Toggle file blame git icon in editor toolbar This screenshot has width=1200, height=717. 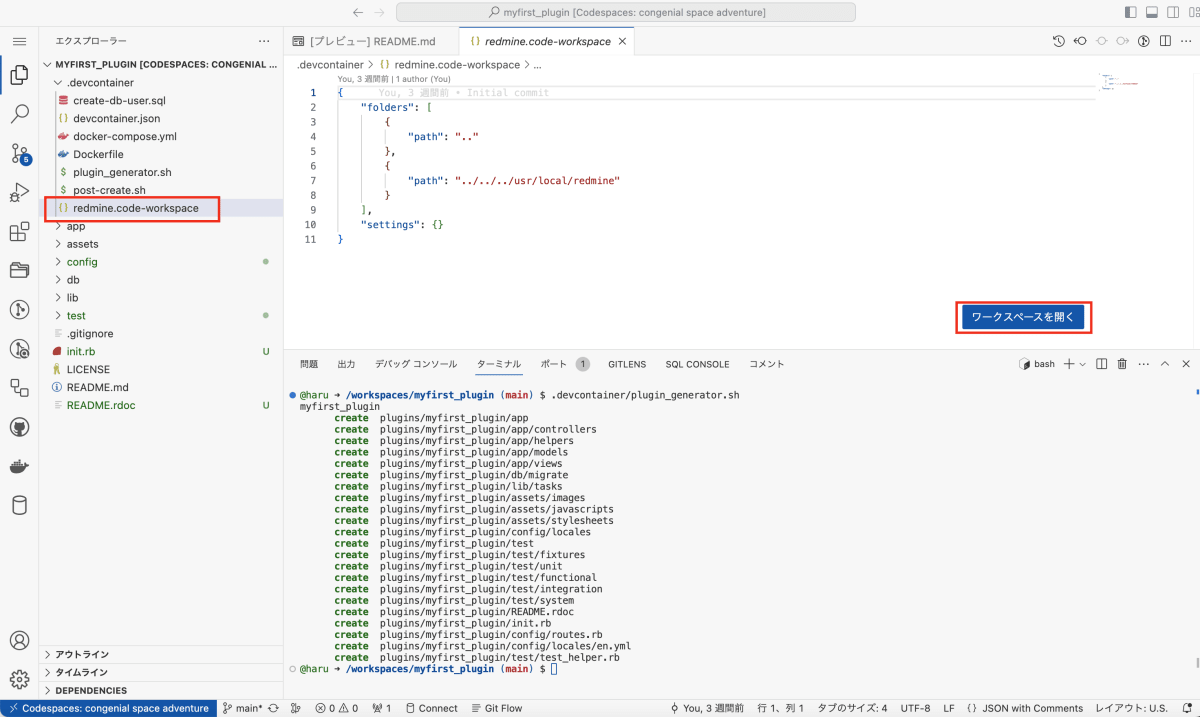click(1144, 41)
